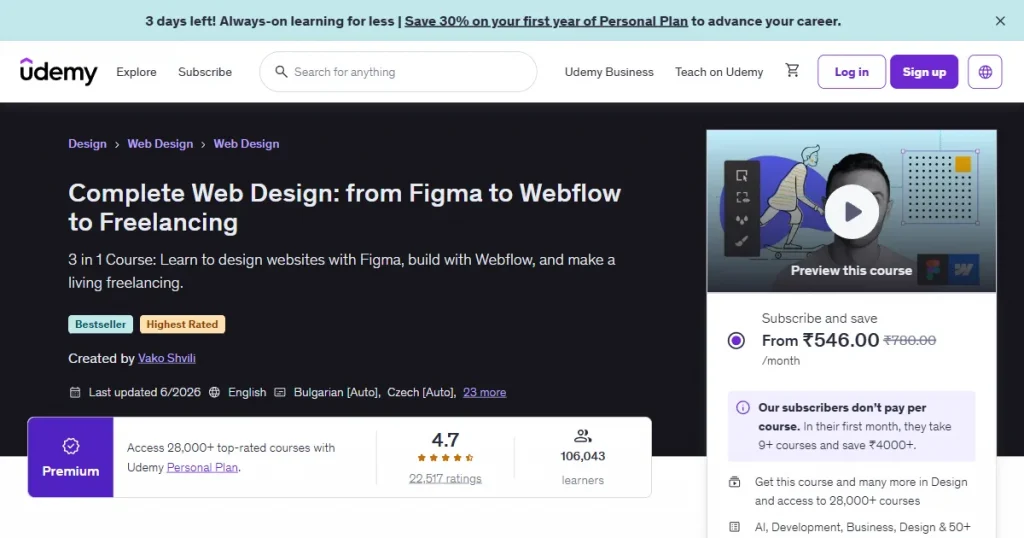1024x538 pixels.
Task: Select the Subscribe and save radio option
Action: 736,340
